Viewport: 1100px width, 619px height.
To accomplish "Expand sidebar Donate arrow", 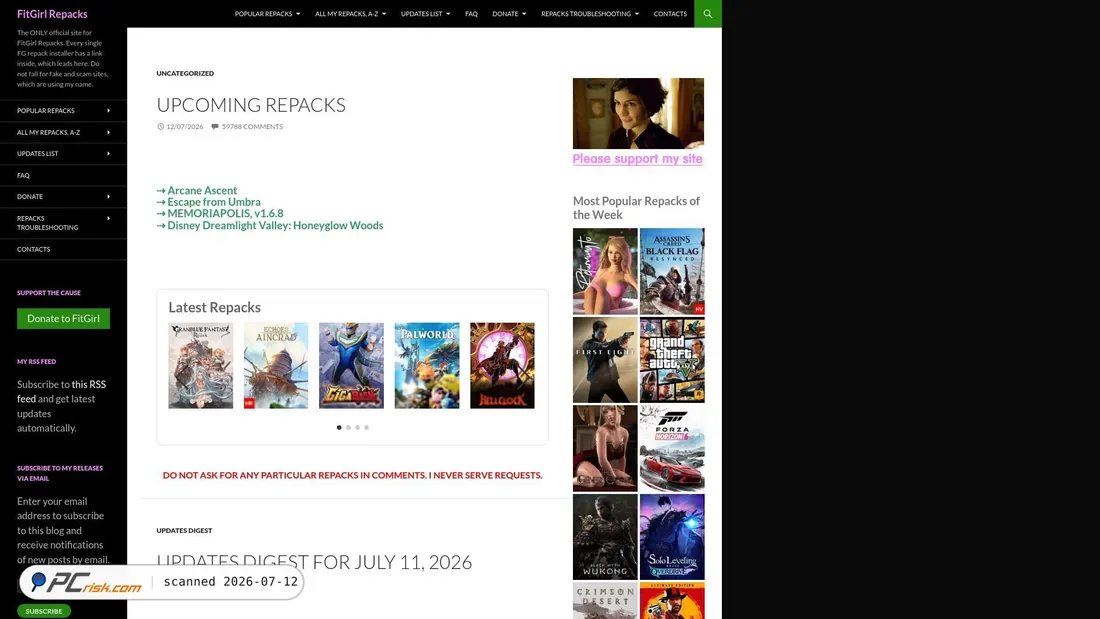I will click(108, 197).
